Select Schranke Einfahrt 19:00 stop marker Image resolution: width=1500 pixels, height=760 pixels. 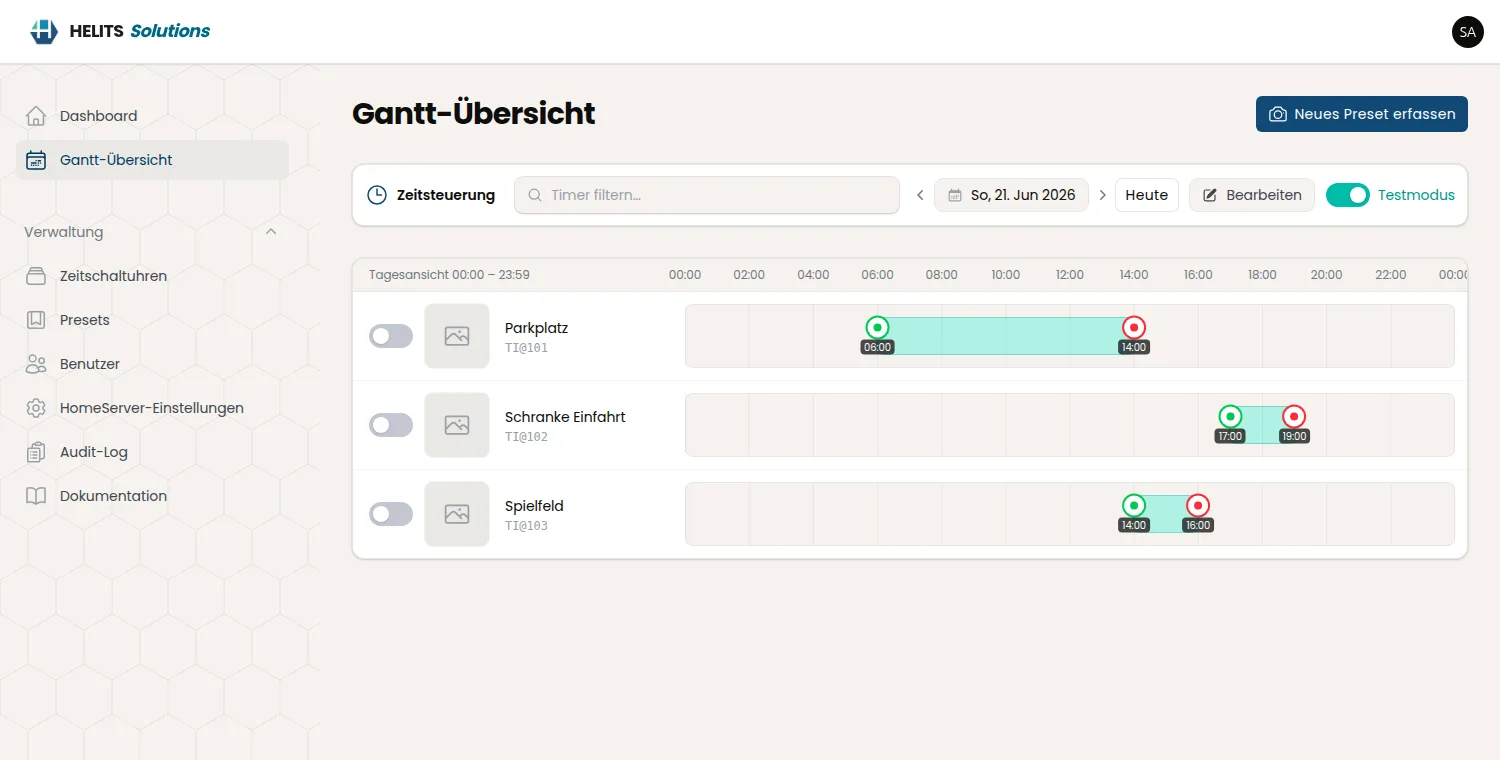[x=1294, y=416]
